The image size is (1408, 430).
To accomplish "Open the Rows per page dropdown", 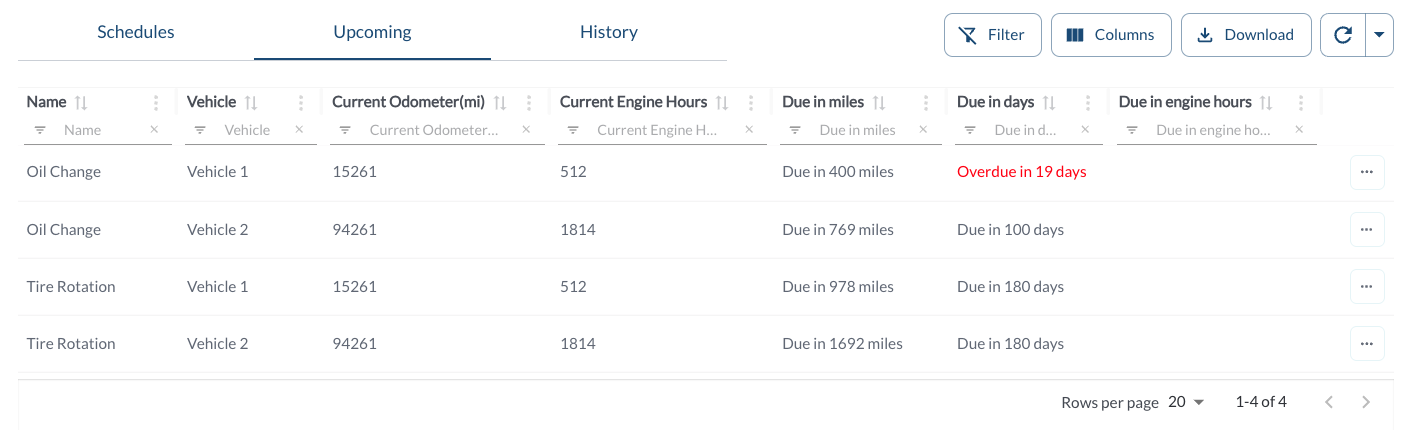I will tap(1187, 402).
